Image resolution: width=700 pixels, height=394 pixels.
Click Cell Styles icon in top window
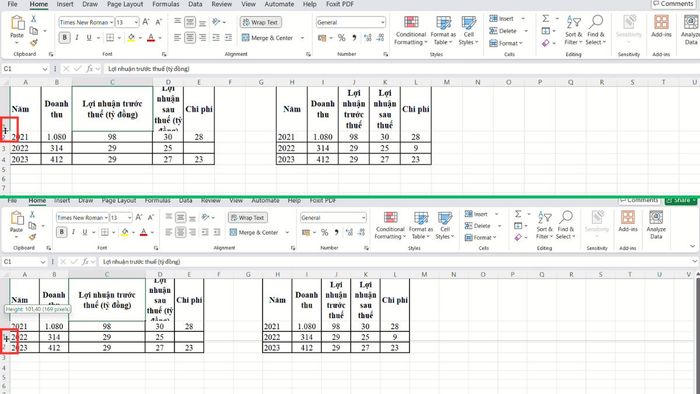click(x=469, y=22)
